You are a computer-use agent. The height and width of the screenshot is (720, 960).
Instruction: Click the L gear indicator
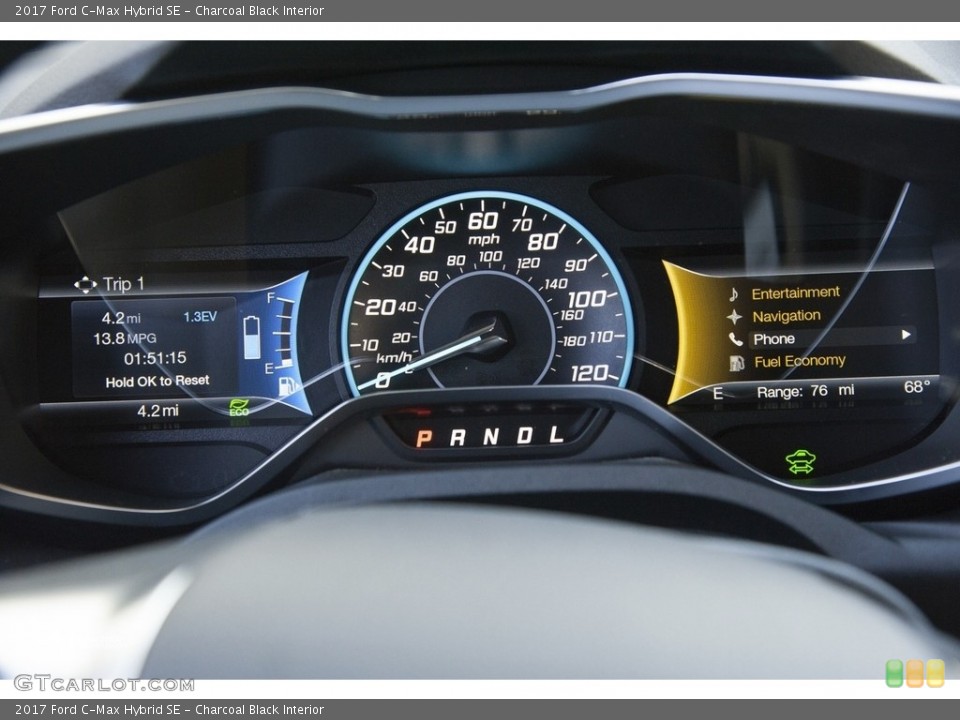tap(555, 435)
